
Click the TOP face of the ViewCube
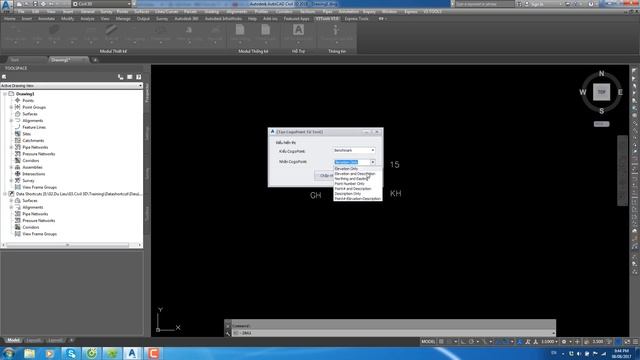pos(601,92)
